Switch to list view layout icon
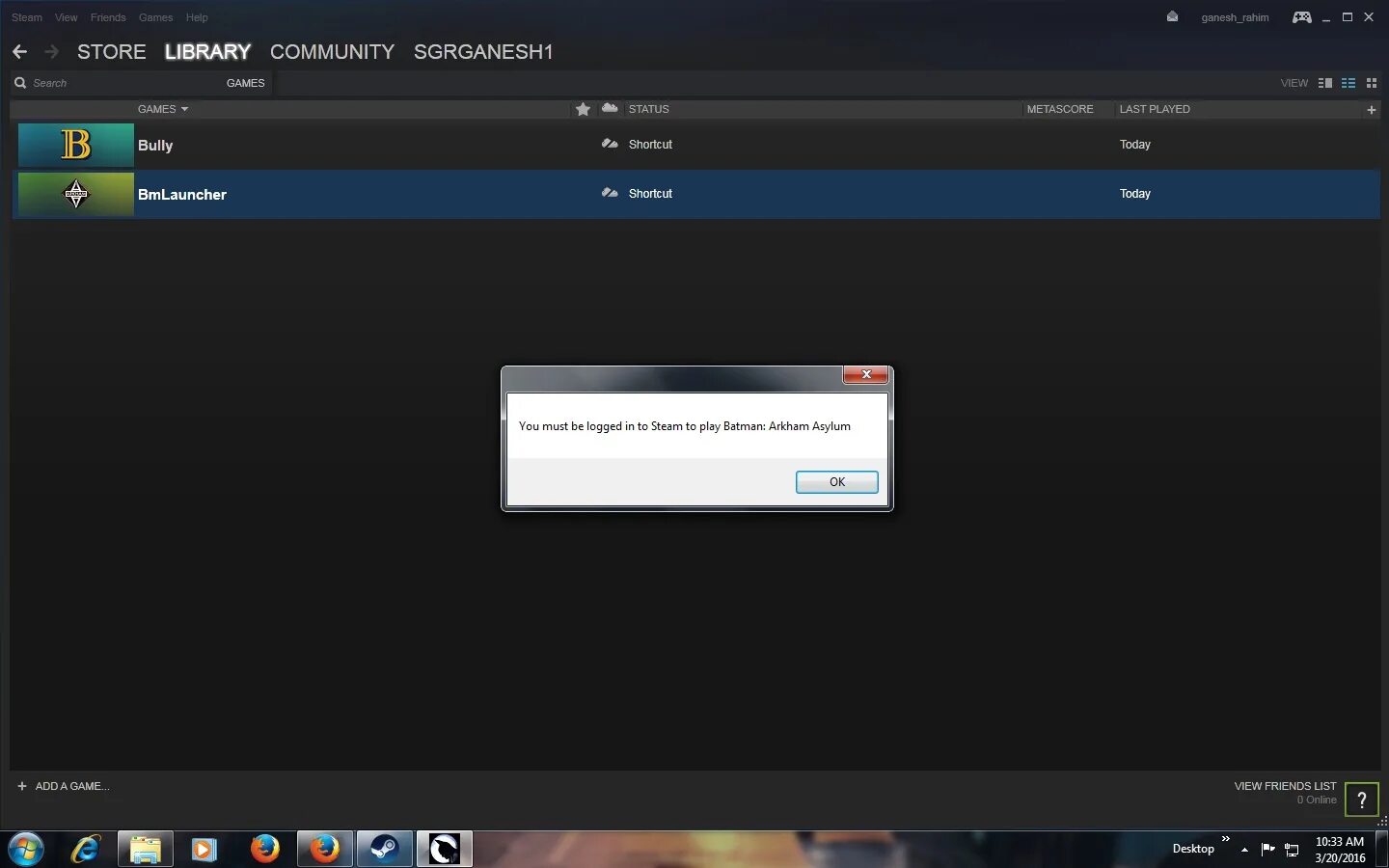The image size is (1389, 868). pos(1348,83)
